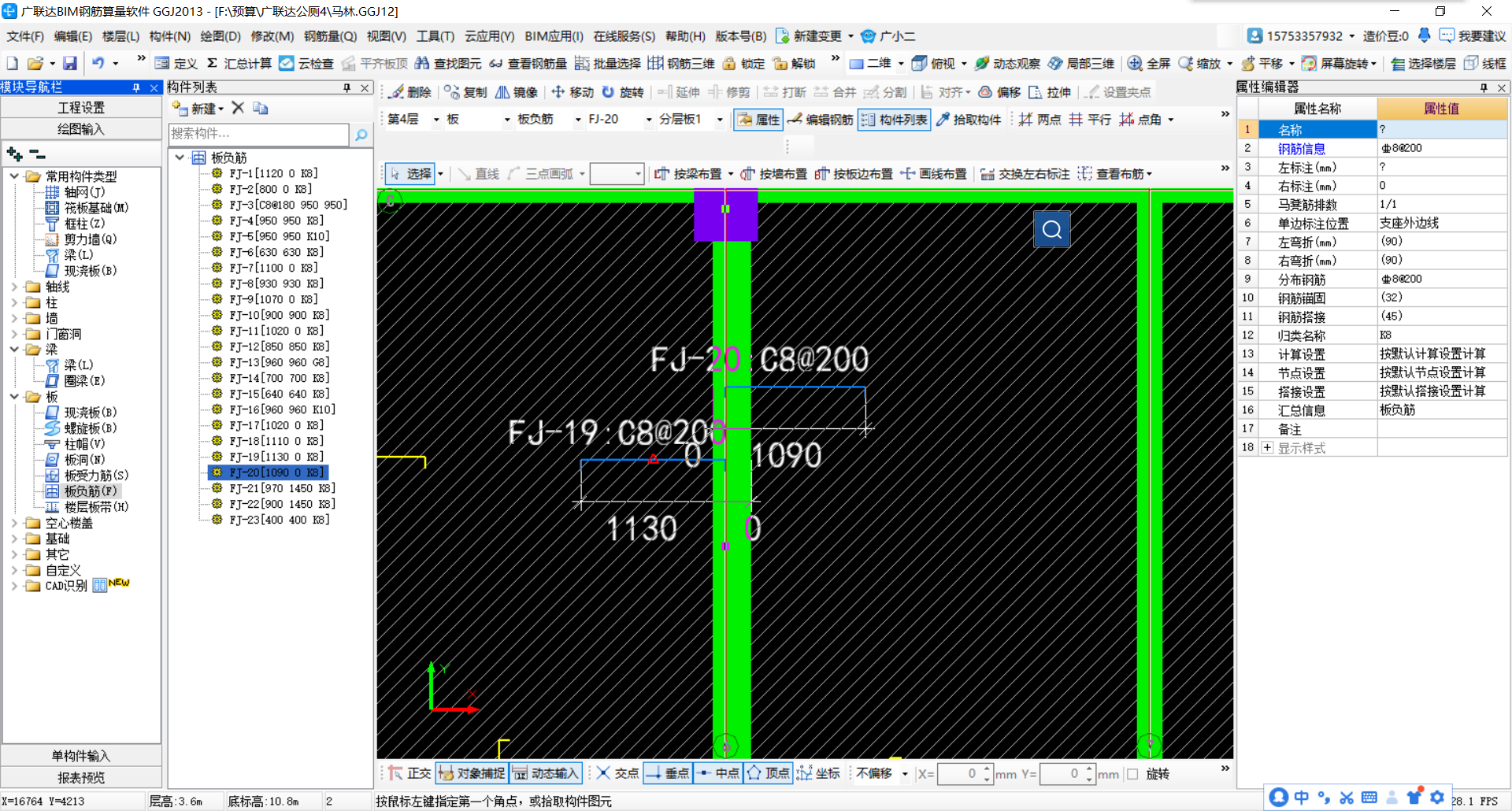Toggle 顶点 vertex snap
This screenshot has width=1512, height=811.
769,773
